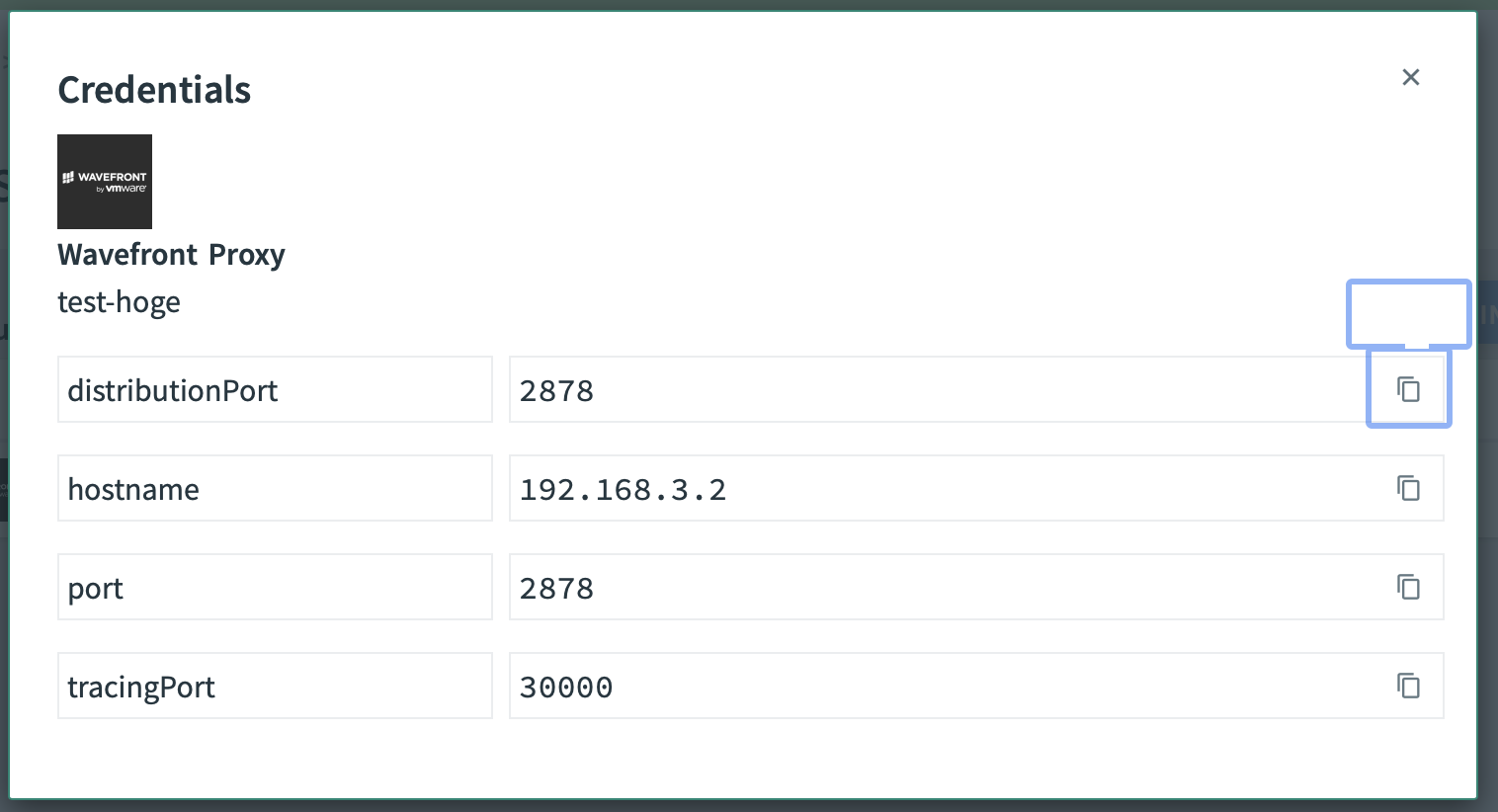Click the Wavefront Proxy title text
The image size is (1498, 812).
click(x=171, y=255)
